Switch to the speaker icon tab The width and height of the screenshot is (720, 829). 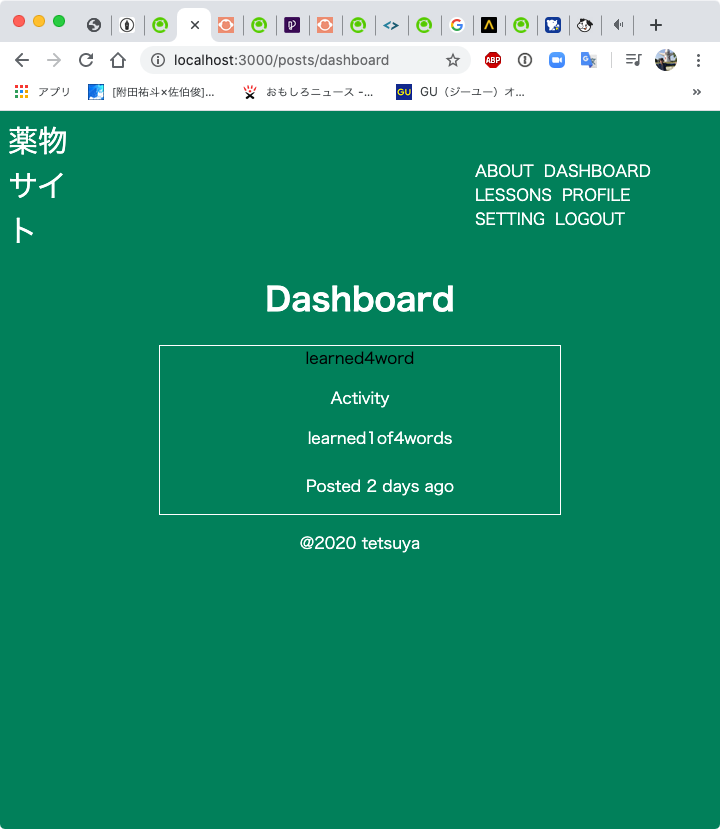tap(618, 25)
